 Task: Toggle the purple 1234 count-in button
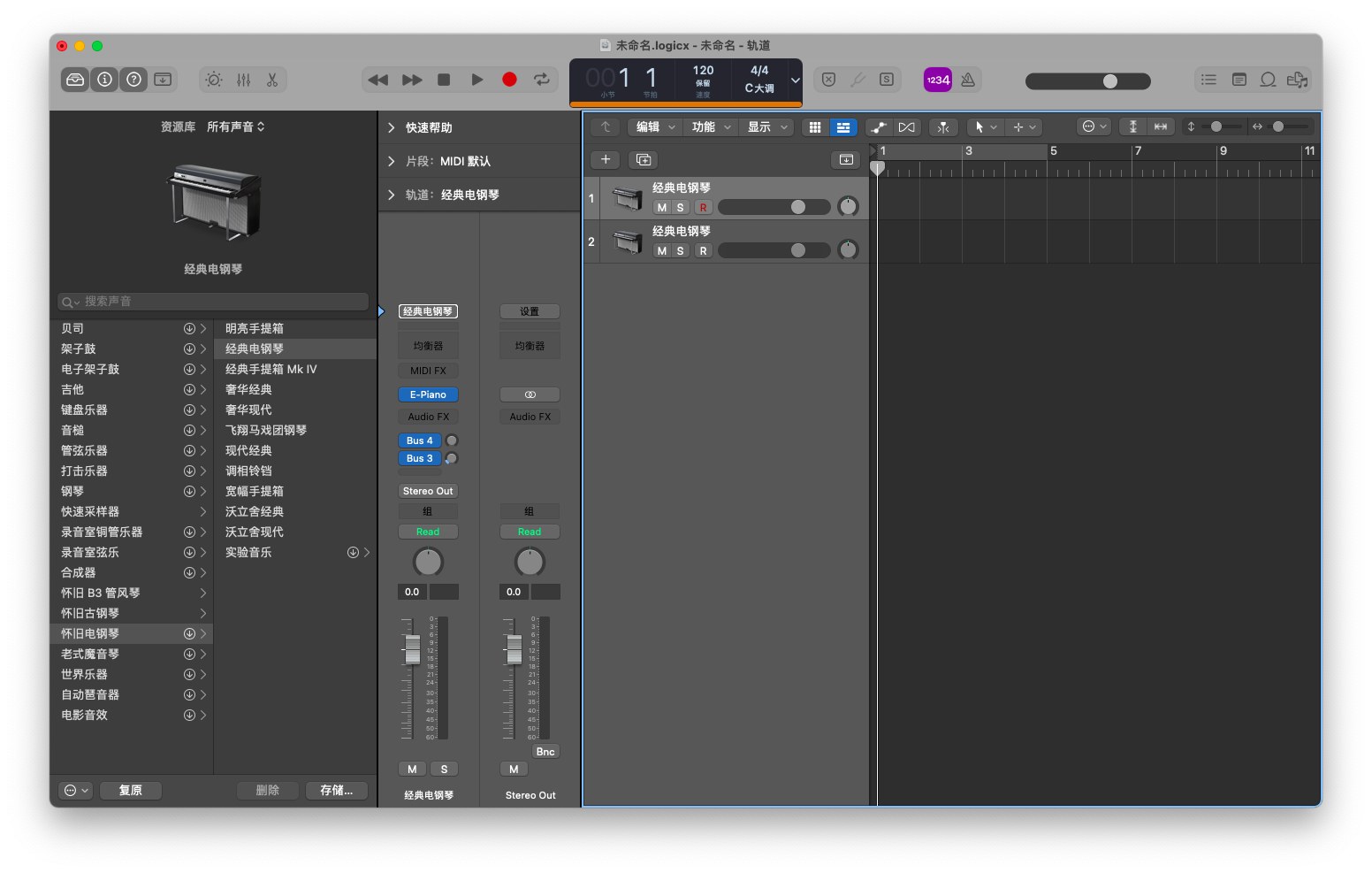point(938,80)
